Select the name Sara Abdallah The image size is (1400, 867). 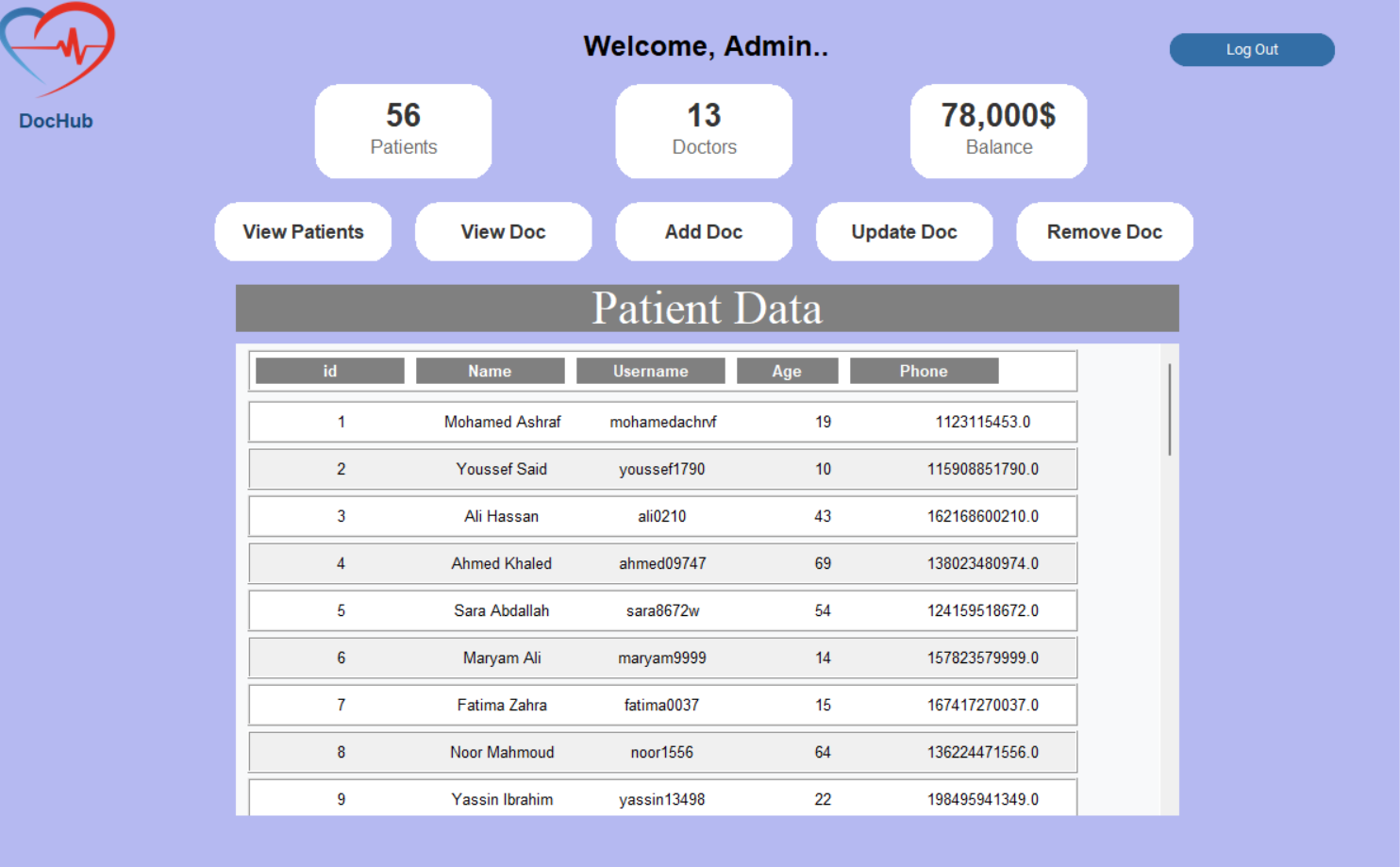coord(502,610)
